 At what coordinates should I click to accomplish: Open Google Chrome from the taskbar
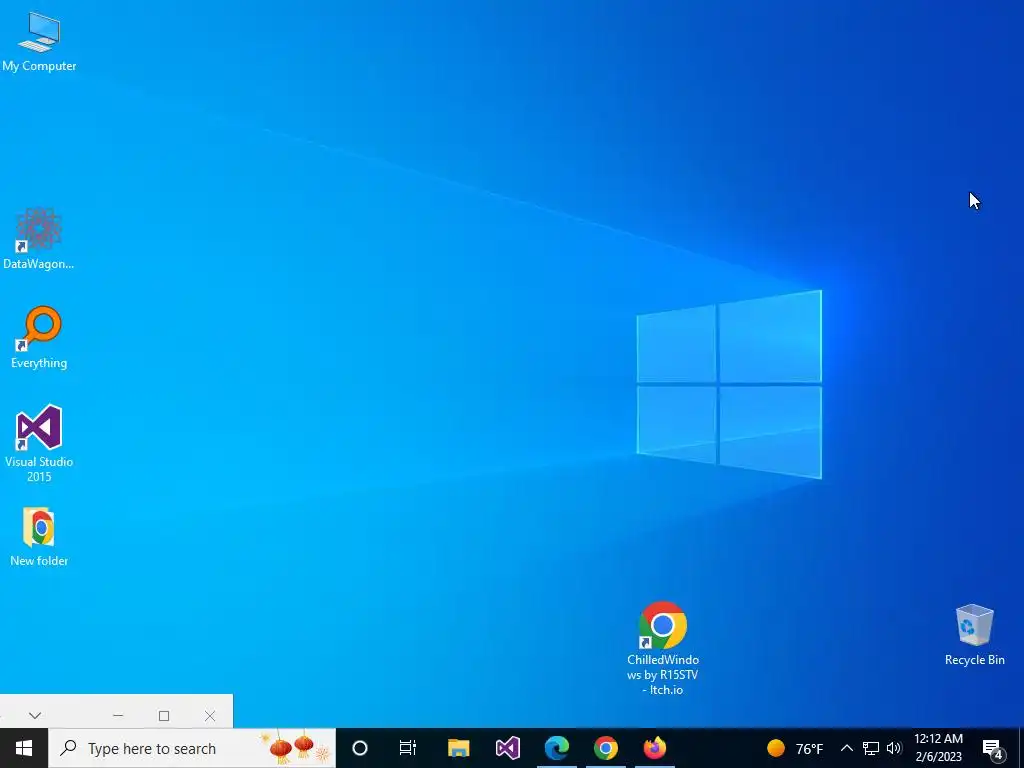click(x=606, y=748)
